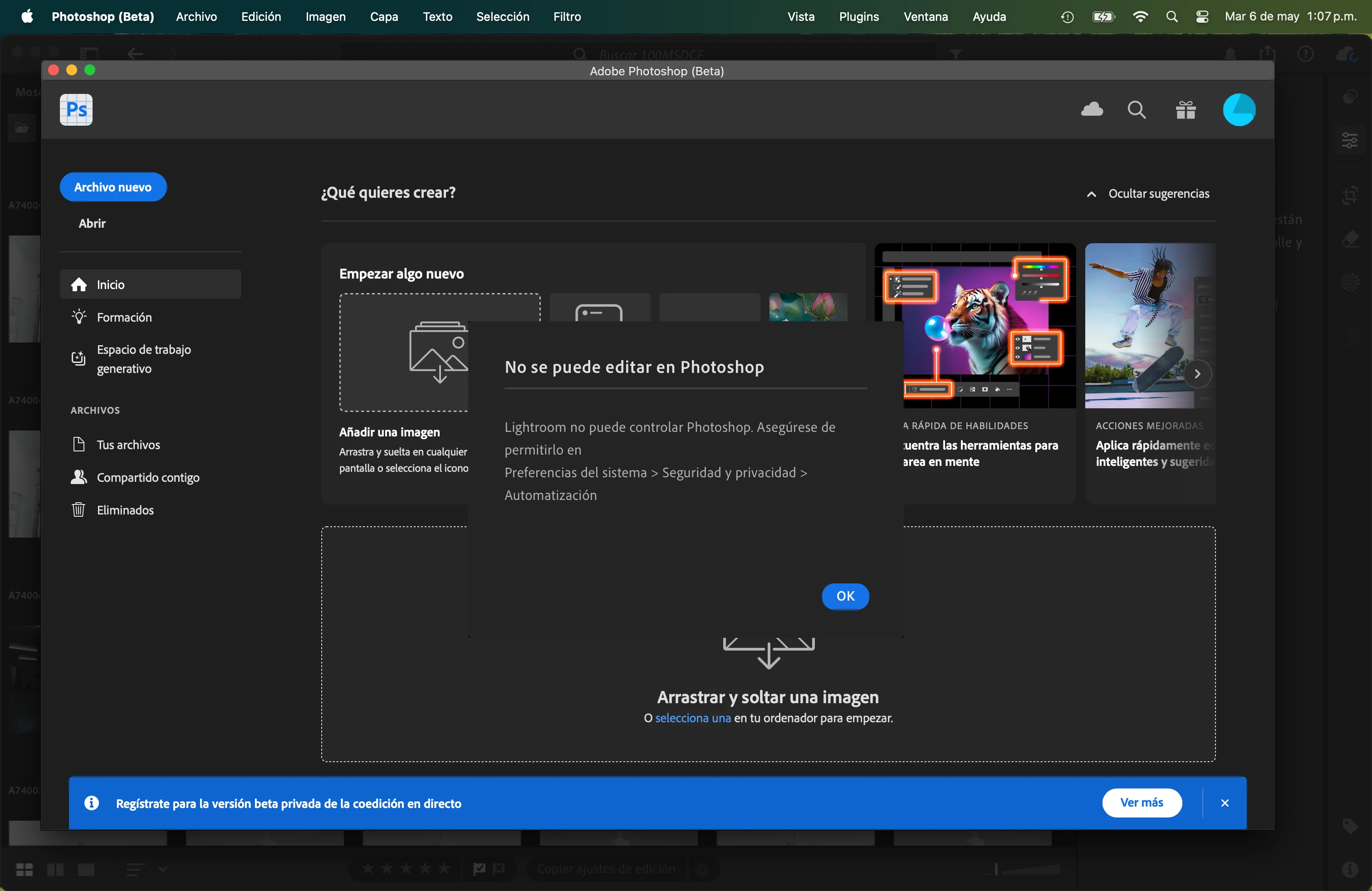The width and height of the screenshot is (1372, 891).
Task: Go to Formación lightbulb item
Action: [x=124, y=317]
